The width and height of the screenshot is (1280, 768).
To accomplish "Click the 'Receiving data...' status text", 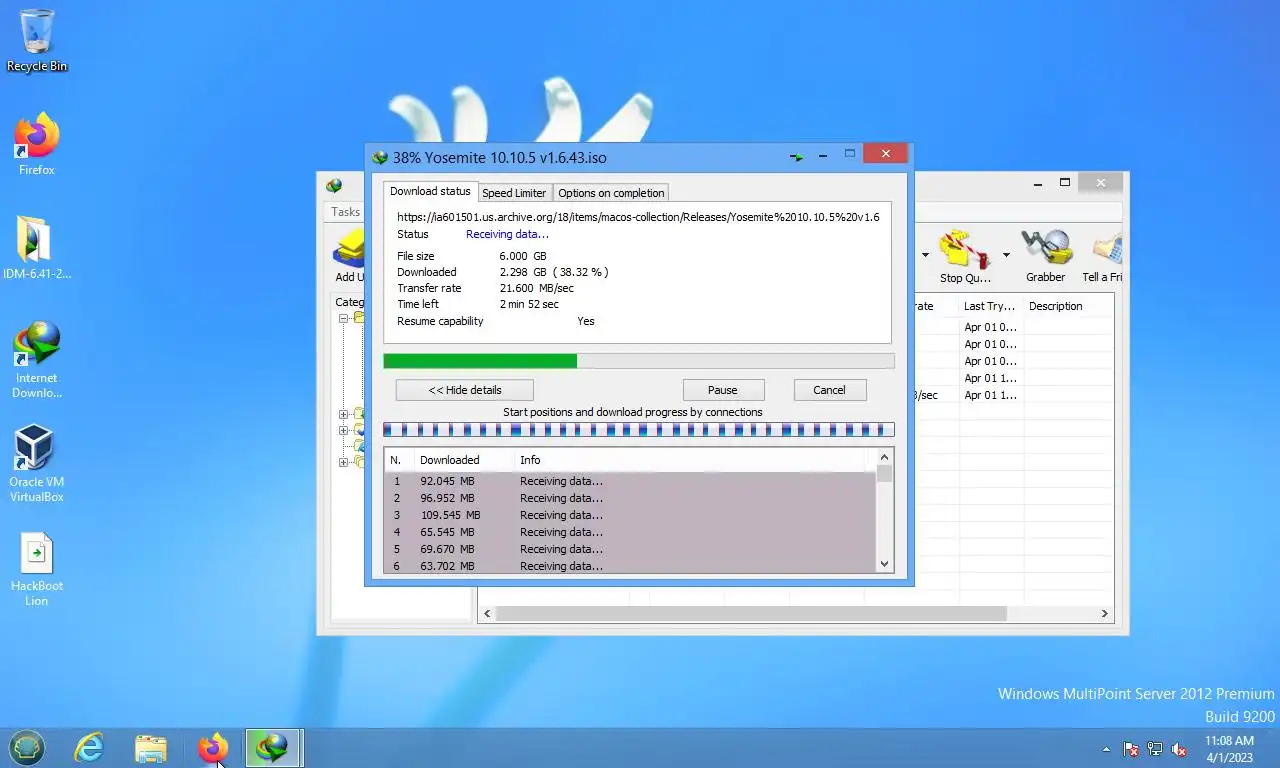I will pyautogui.click(x=507, y=234).
